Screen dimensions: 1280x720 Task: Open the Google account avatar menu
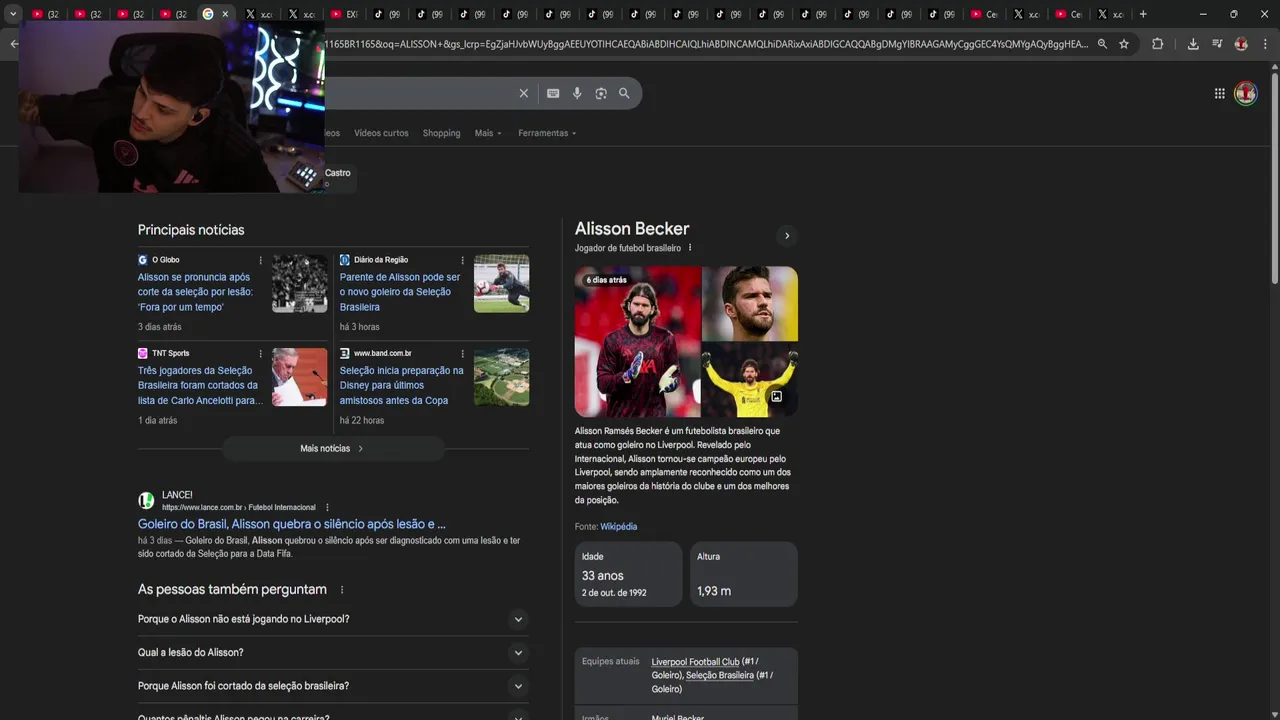[x=1246, y=93]
